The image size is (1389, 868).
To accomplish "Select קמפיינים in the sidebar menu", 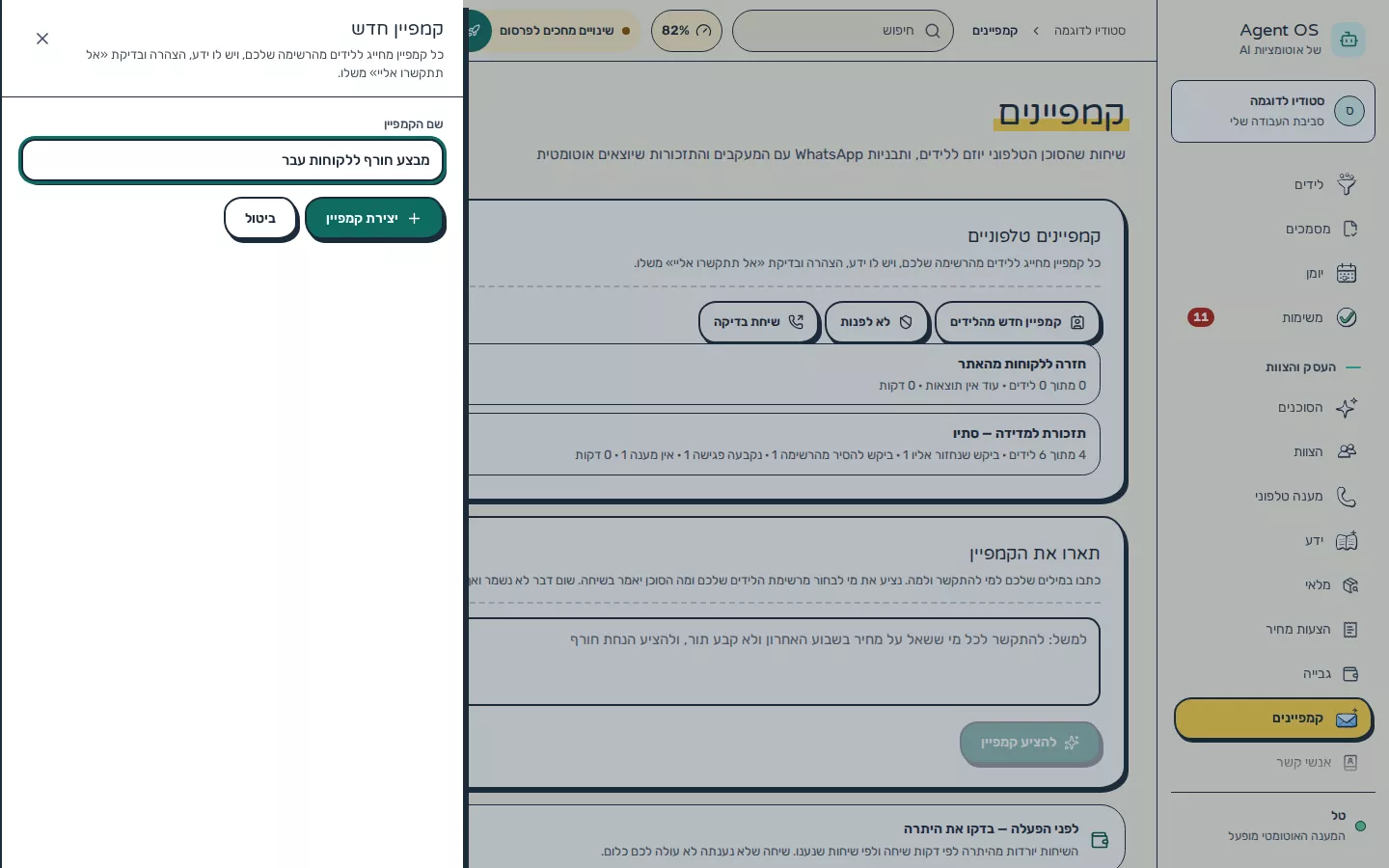I will coord(1273,719).
